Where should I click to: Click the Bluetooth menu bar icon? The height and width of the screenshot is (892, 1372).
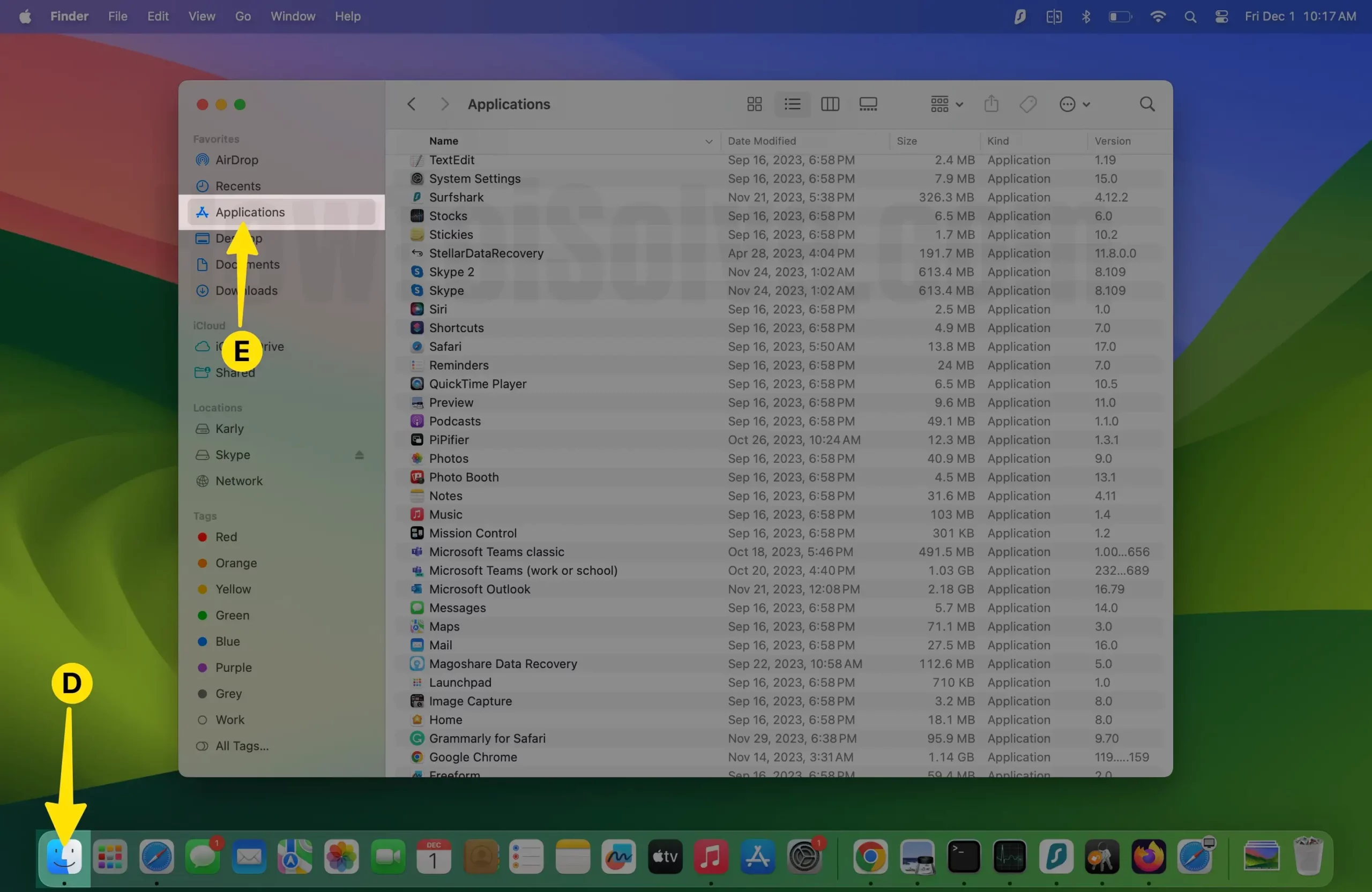point(1085,17)
